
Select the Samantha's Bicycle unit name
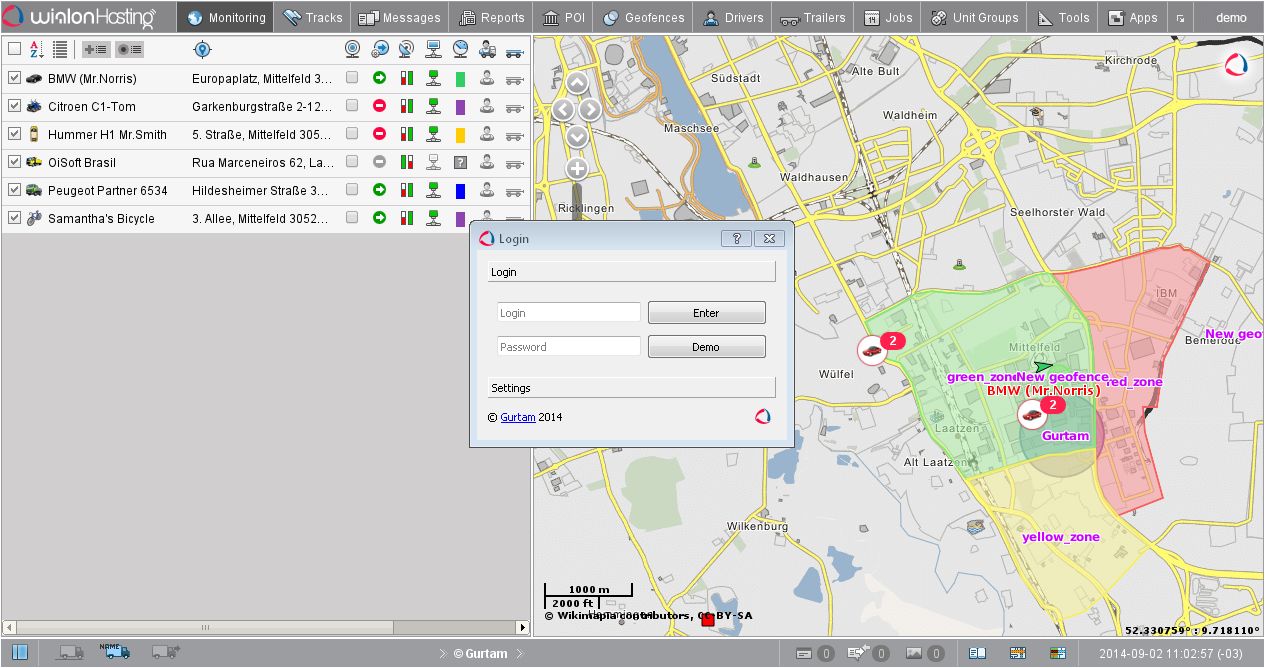[101, 218]
